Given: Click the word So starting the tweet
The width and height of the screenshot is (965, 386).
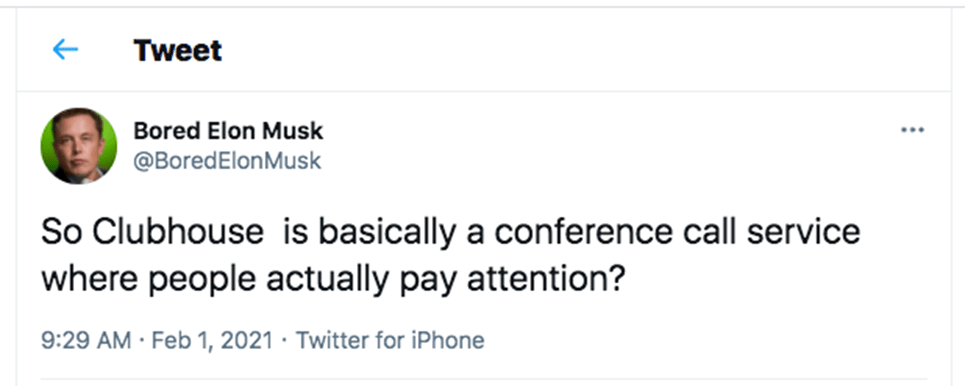Looking at the screenshot, I should 62,232.
